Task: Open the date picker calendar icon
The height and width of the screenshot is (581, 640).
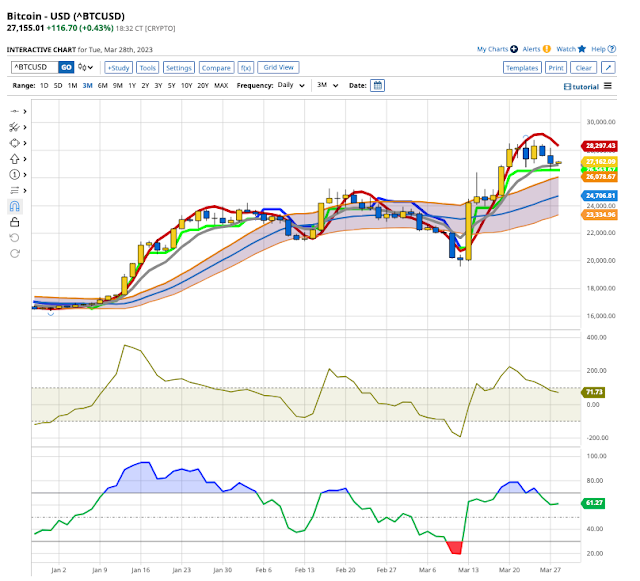Action: pyautogui.click(x=378, y=86)
